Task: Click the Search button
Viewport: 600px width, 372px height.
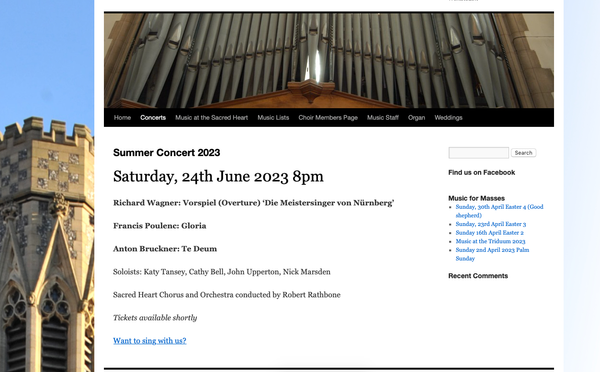Action: coord(523,153)
